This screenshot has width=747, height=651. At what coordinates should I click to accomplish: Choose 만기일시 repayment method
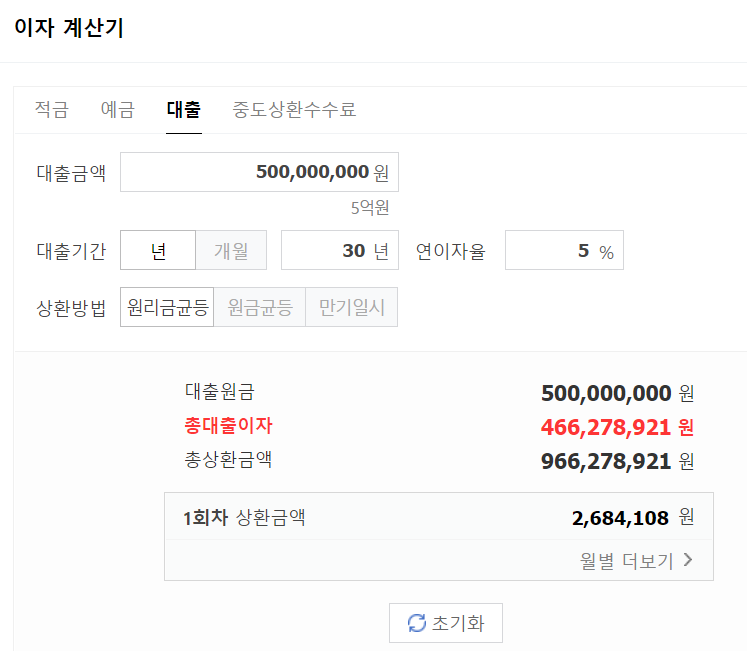[352, 308]
